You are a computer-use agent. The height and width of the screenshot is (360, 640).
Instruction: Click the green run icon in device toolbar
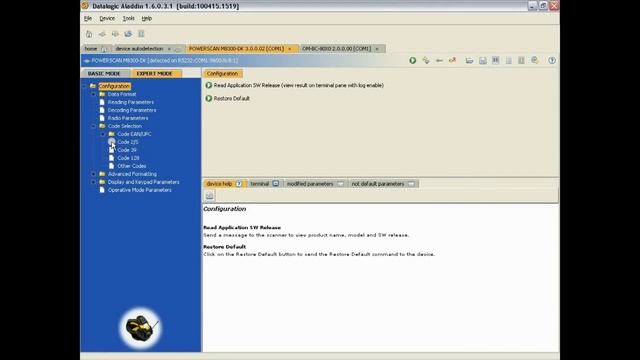coord(413,60)
